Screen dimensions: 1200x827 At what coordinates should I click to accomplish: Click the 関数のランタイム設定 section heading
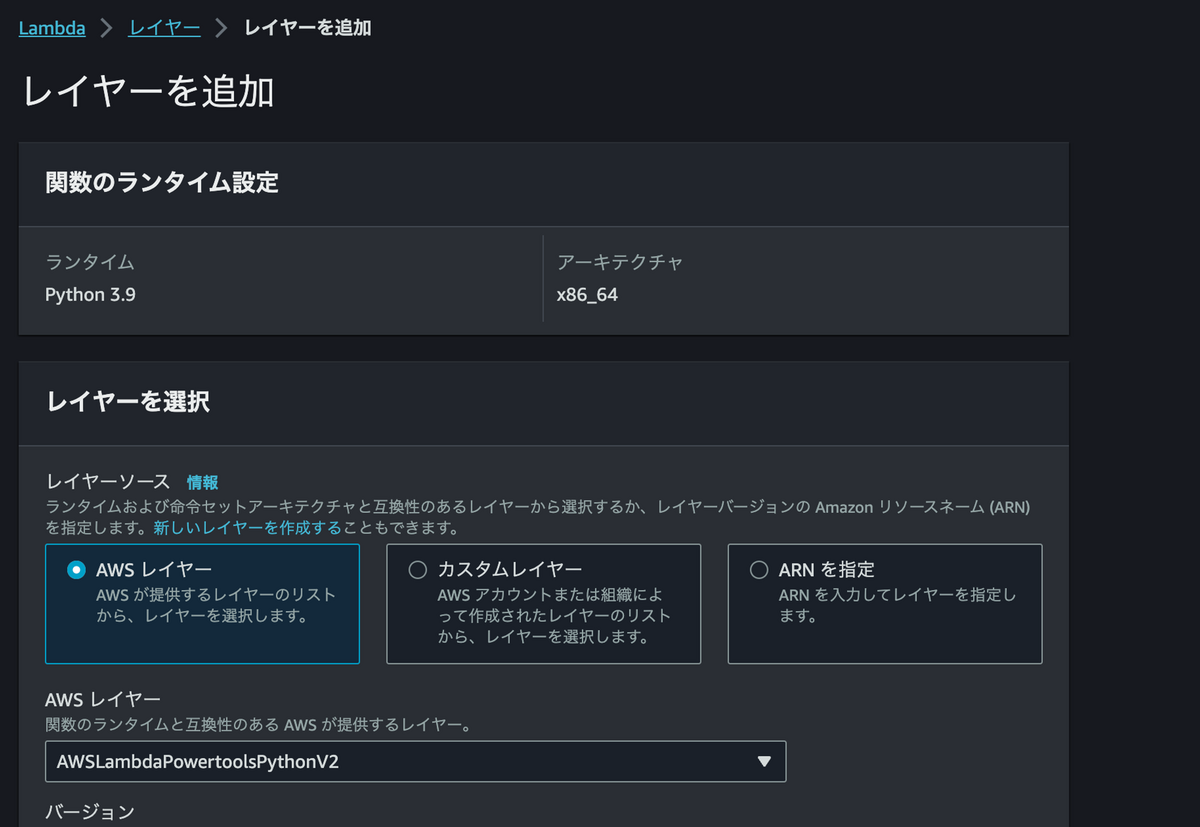click(162, 183)
